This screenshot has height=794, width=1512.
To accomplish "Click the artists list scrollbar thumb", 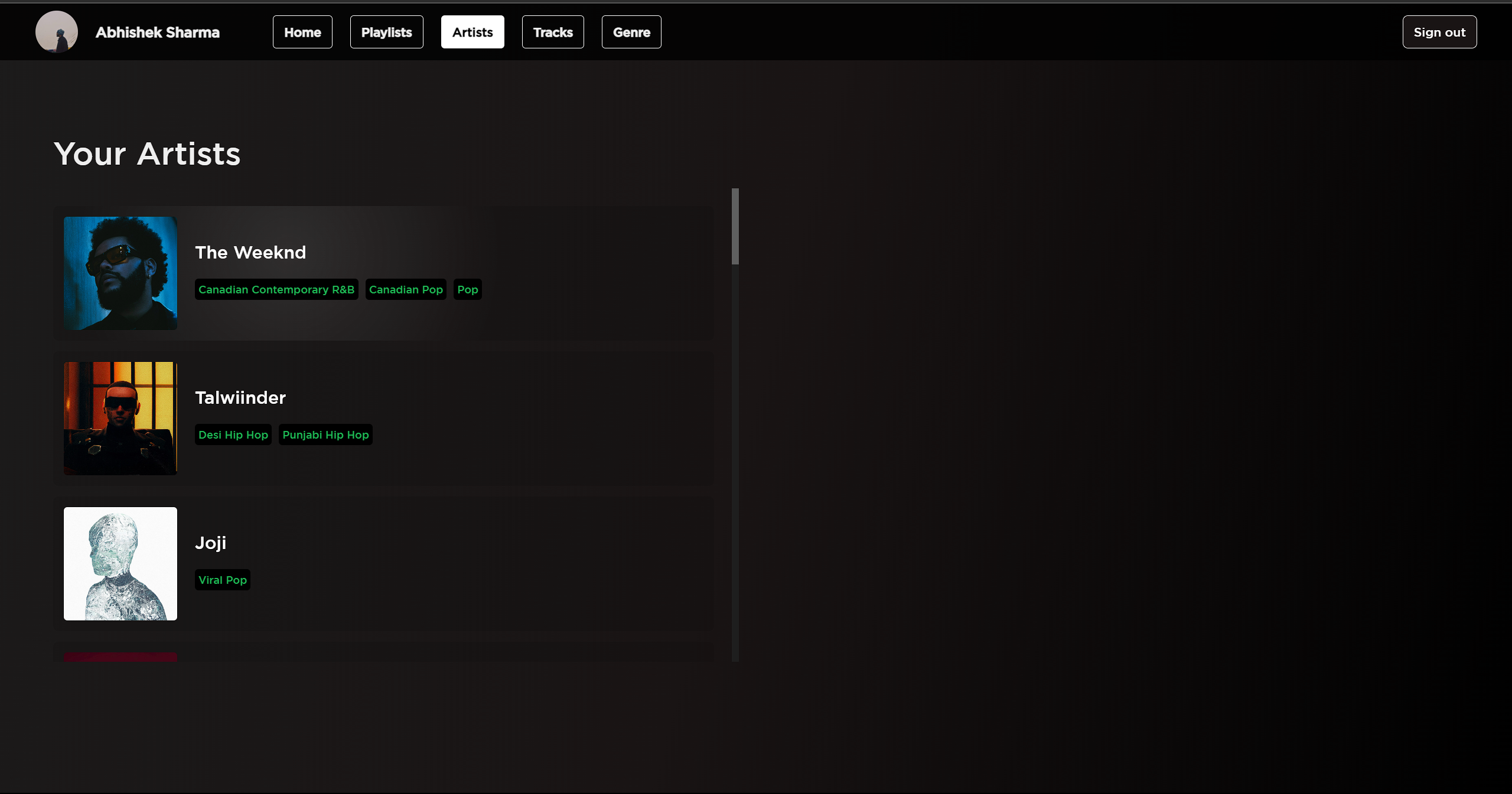I will pyautogui.click(x=735, y=227).
